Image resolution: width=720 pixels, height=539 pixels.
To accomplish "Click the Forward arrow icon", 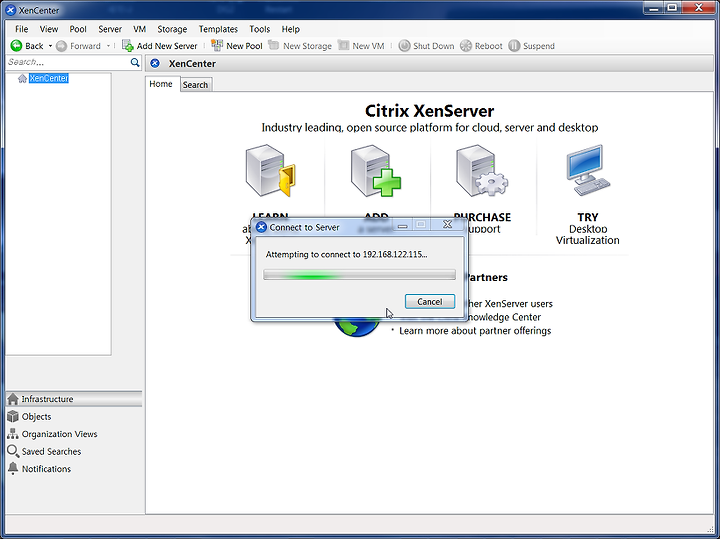I will tap(62, 46).
